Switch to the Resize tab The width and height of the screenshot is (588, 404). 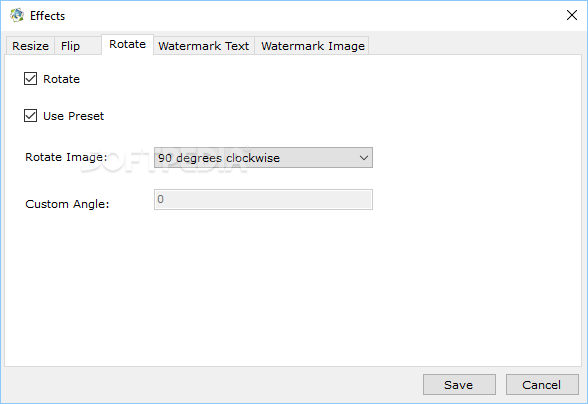(x=30, y=46)
